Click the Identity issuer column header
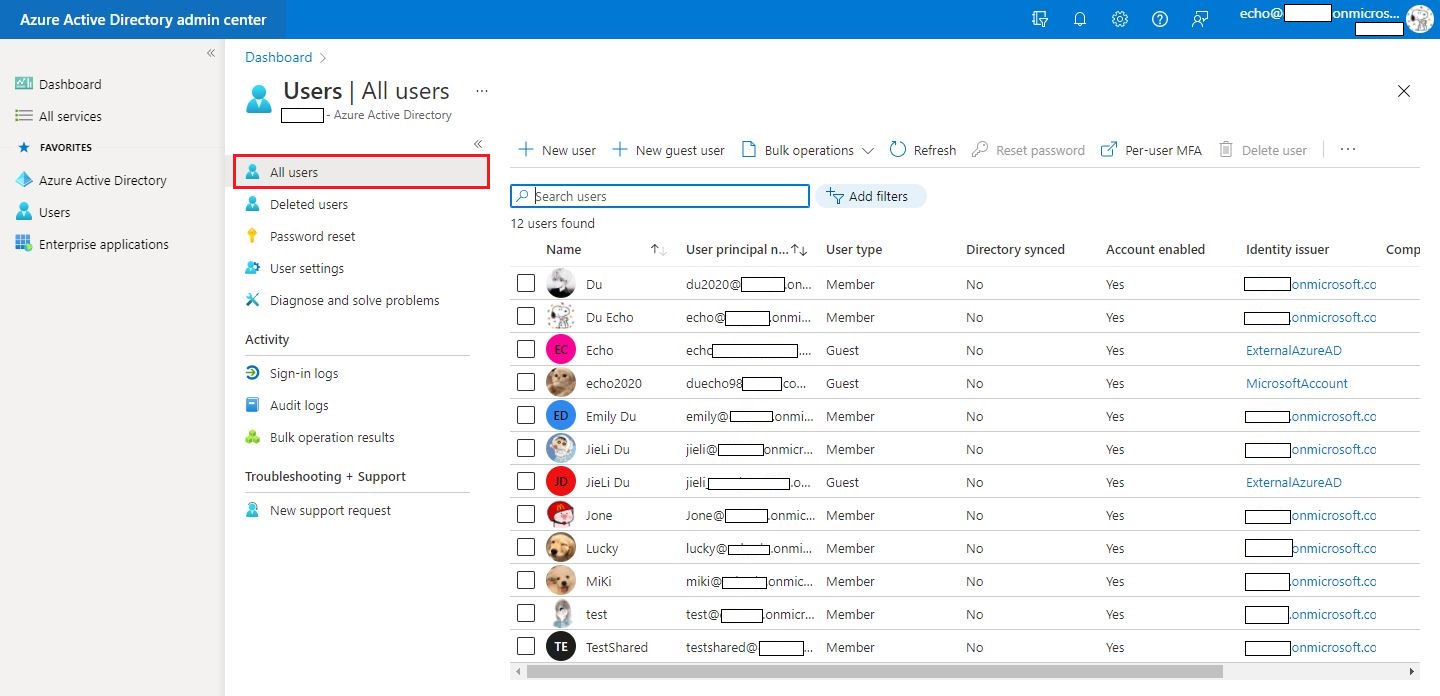This screenshot has width=1440, height=696. coord(1288,249)
